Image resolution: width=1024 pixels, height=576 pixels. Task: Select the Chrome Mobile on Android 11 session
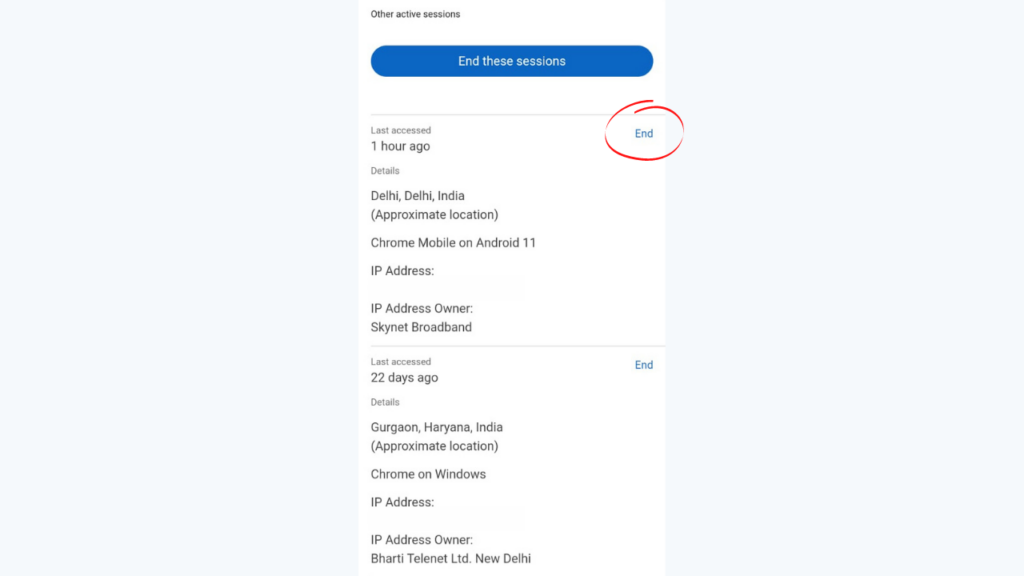point(452,242)
